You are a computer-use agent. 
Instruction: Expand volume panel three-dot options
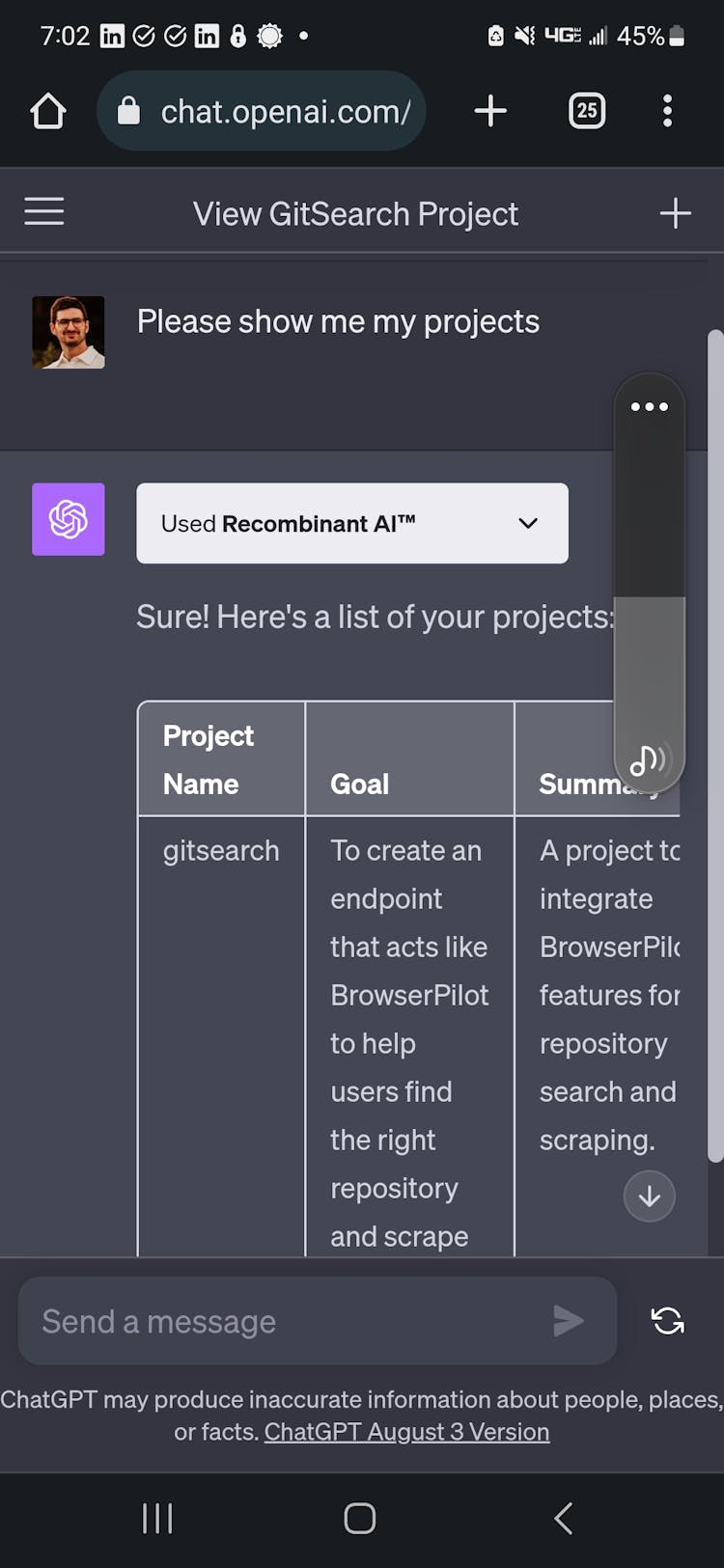649,406
